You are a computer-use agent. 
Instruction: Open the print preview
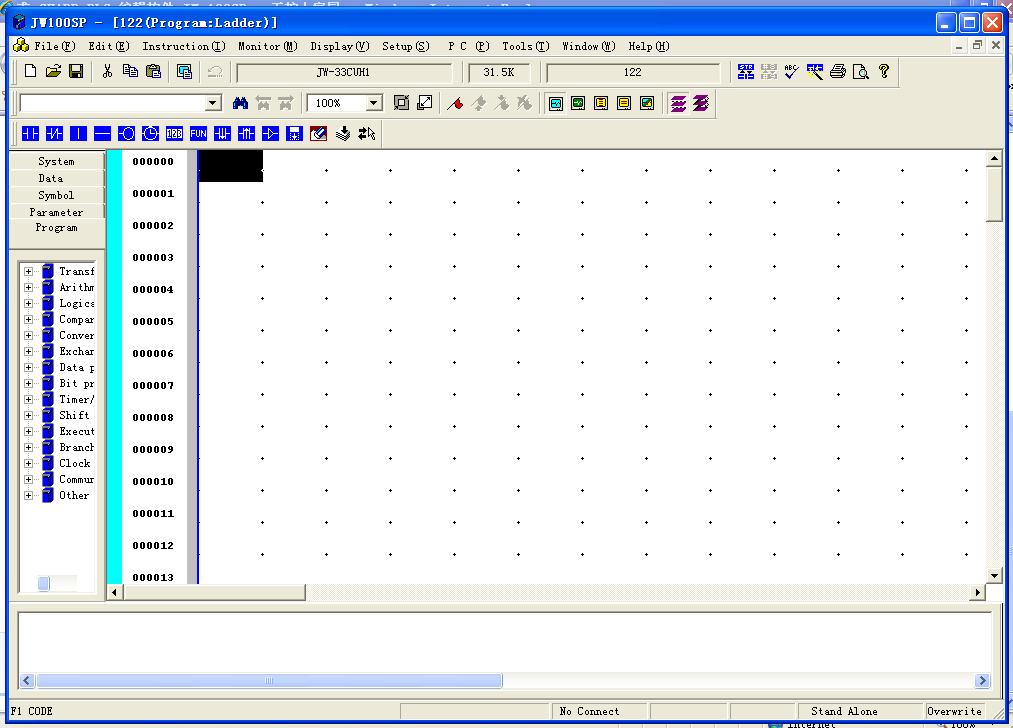tap(860, 71)
